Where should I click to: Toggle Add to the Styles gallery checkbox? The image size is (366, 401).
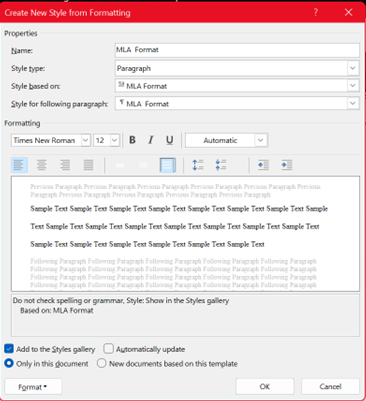9,349
